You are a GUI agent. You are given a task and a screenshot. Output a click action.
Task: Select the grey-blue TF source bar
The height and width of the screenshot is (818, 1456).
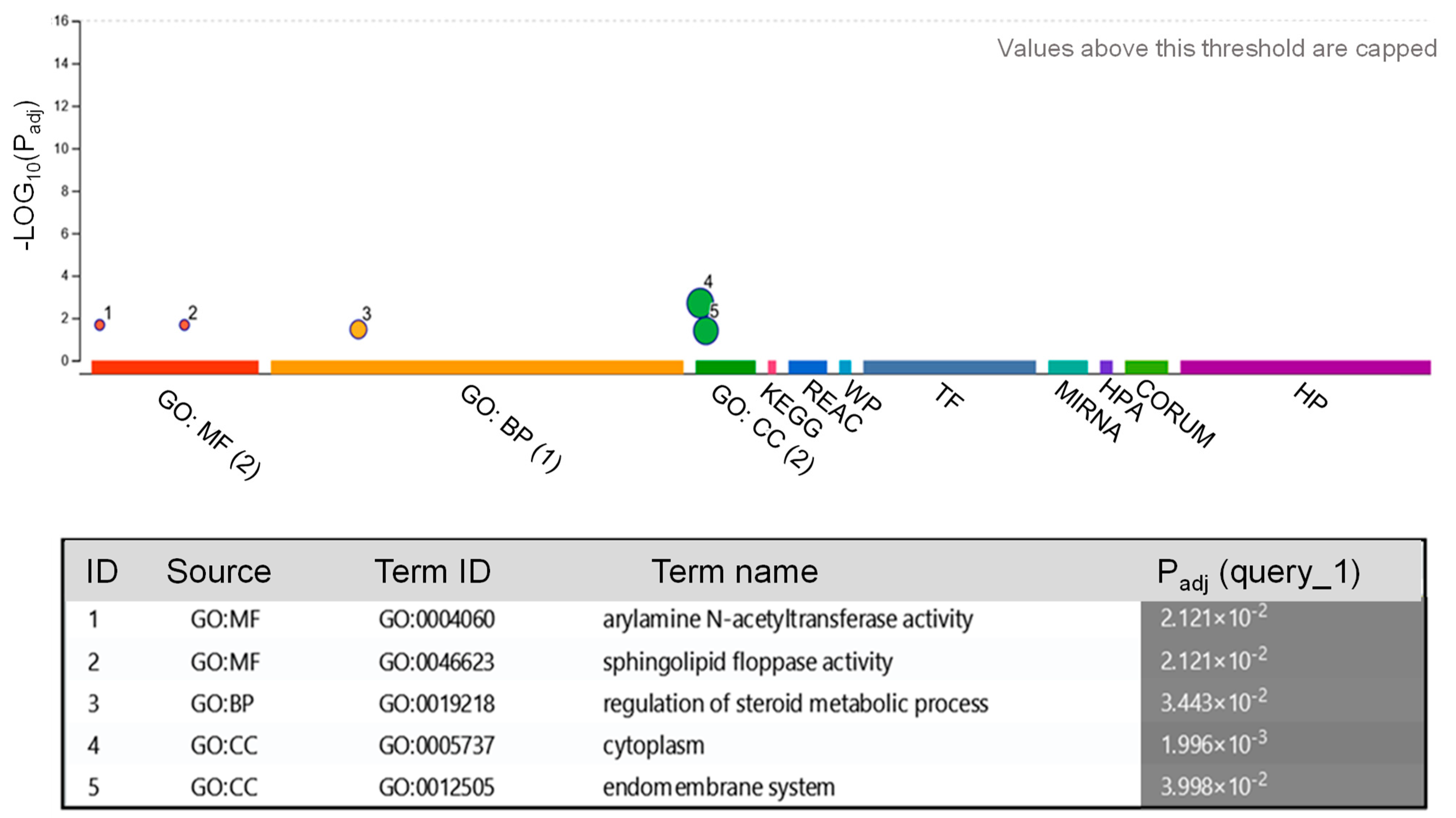[x=949, y=367]
